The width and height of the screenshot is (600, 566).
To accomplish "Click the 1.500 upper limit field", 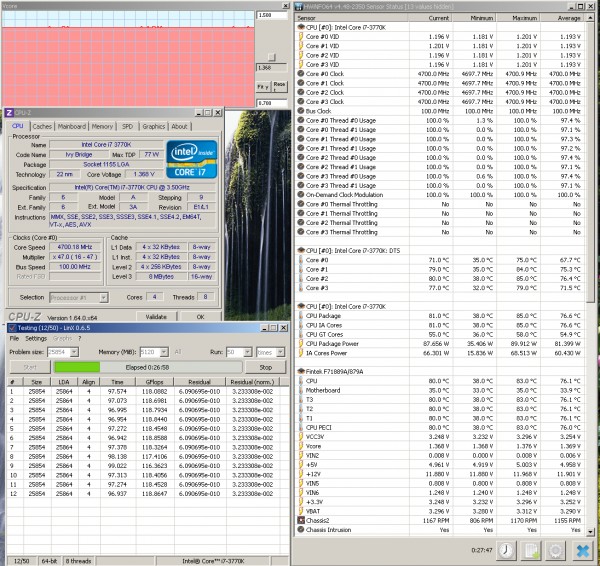I will [272, 15].
